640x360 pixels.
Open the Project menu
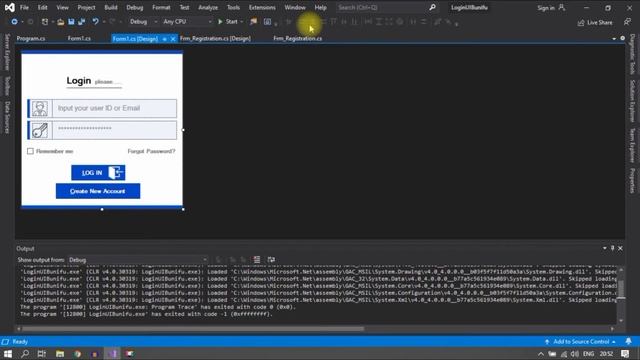[86, 7]
